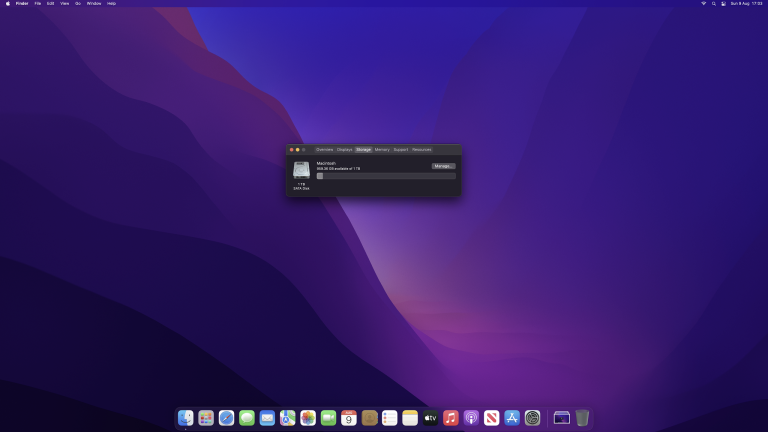Select the Storage tab
Viewport: 768px width, 432px height.
click(x=363, y=149)
